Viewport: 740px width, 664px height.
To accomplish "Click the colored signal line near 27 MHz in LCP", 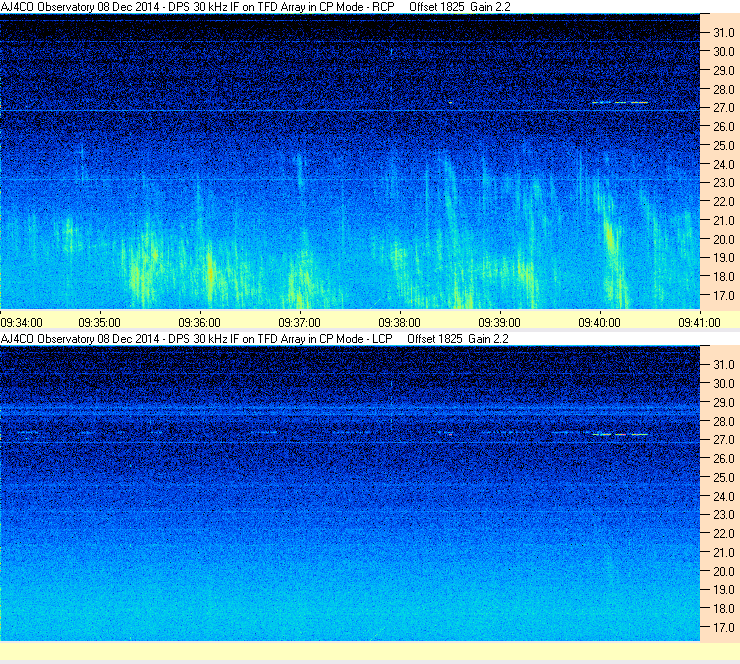I will (x=620, y=434).
